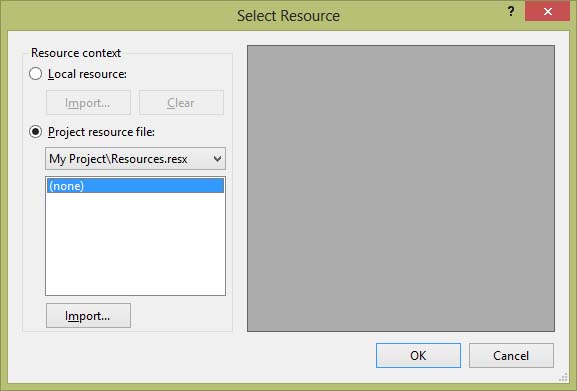Click the greyed-out Import button under Local resource
Viewport: 577px width, 391px height.
point(88,103)
